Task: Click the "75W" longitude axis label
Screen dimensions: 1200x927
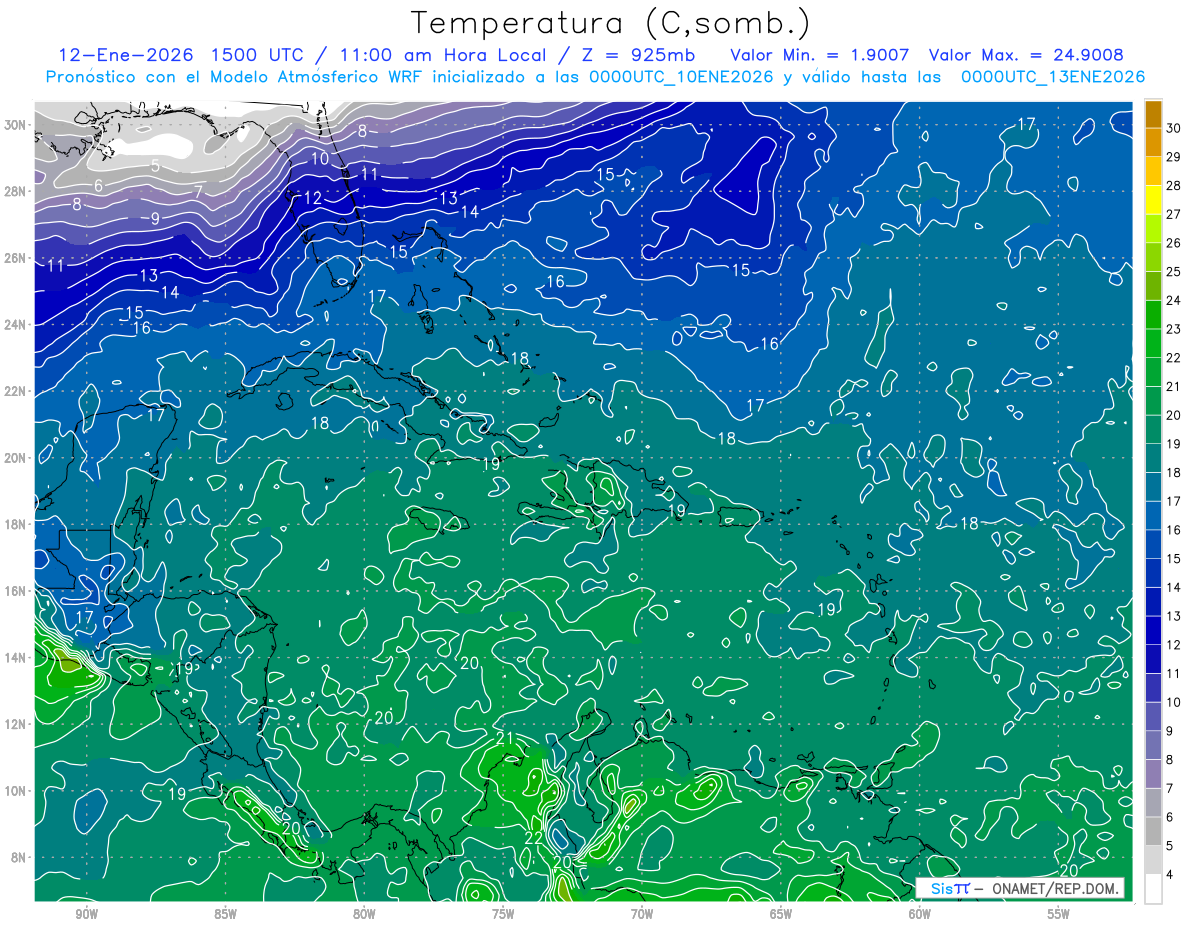Action: click(x=503, y=914)
